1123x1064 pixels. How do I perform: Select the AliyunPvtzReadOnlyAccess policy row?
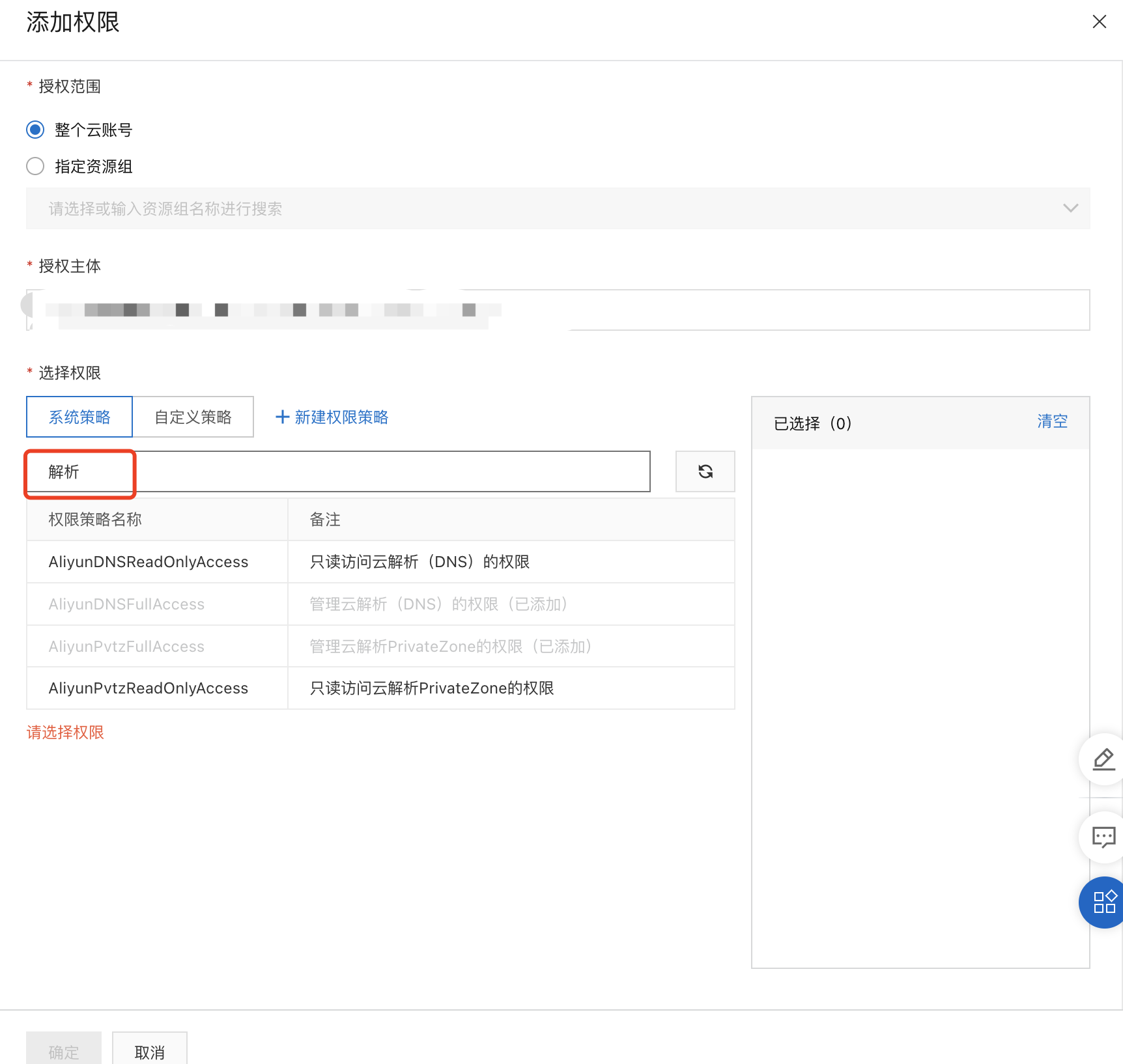pos(148,688)
